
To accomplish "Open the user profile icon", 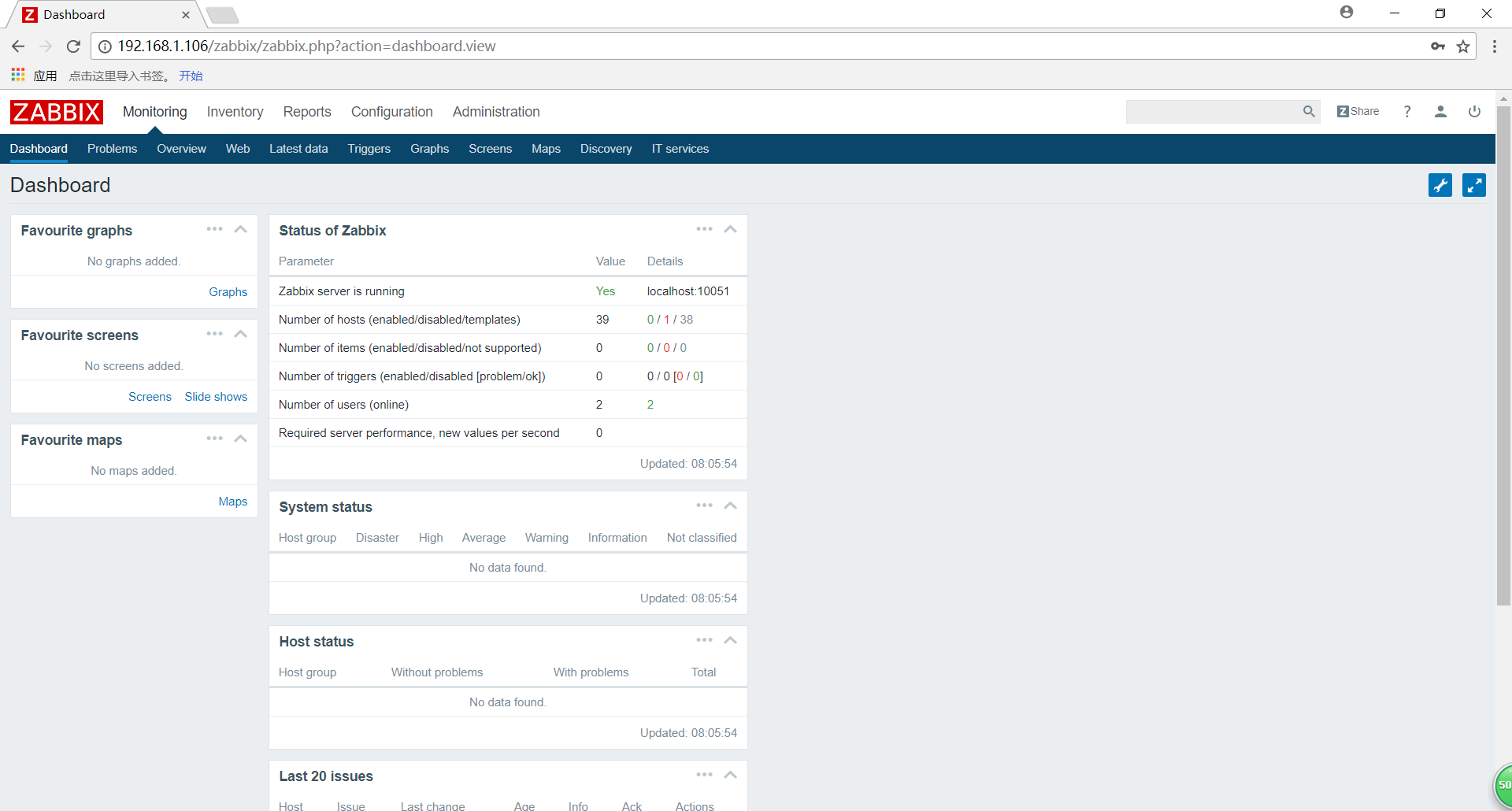I will coord(1440,112).
